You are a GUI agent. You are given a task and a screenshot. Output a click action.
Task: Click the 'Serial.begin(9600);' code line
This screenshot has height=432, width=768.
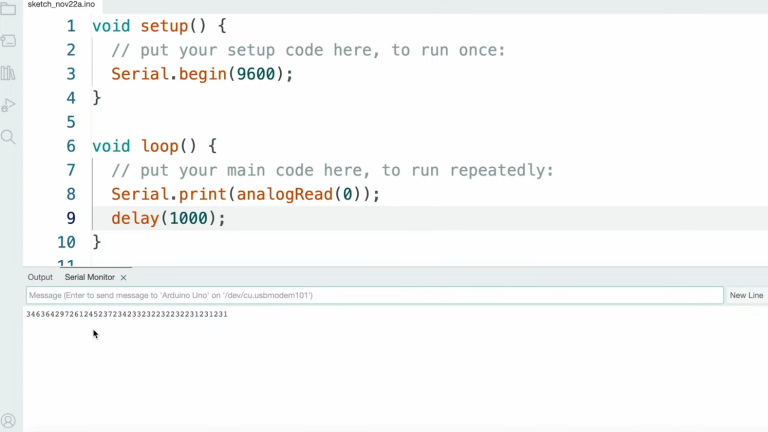(202, 74)
